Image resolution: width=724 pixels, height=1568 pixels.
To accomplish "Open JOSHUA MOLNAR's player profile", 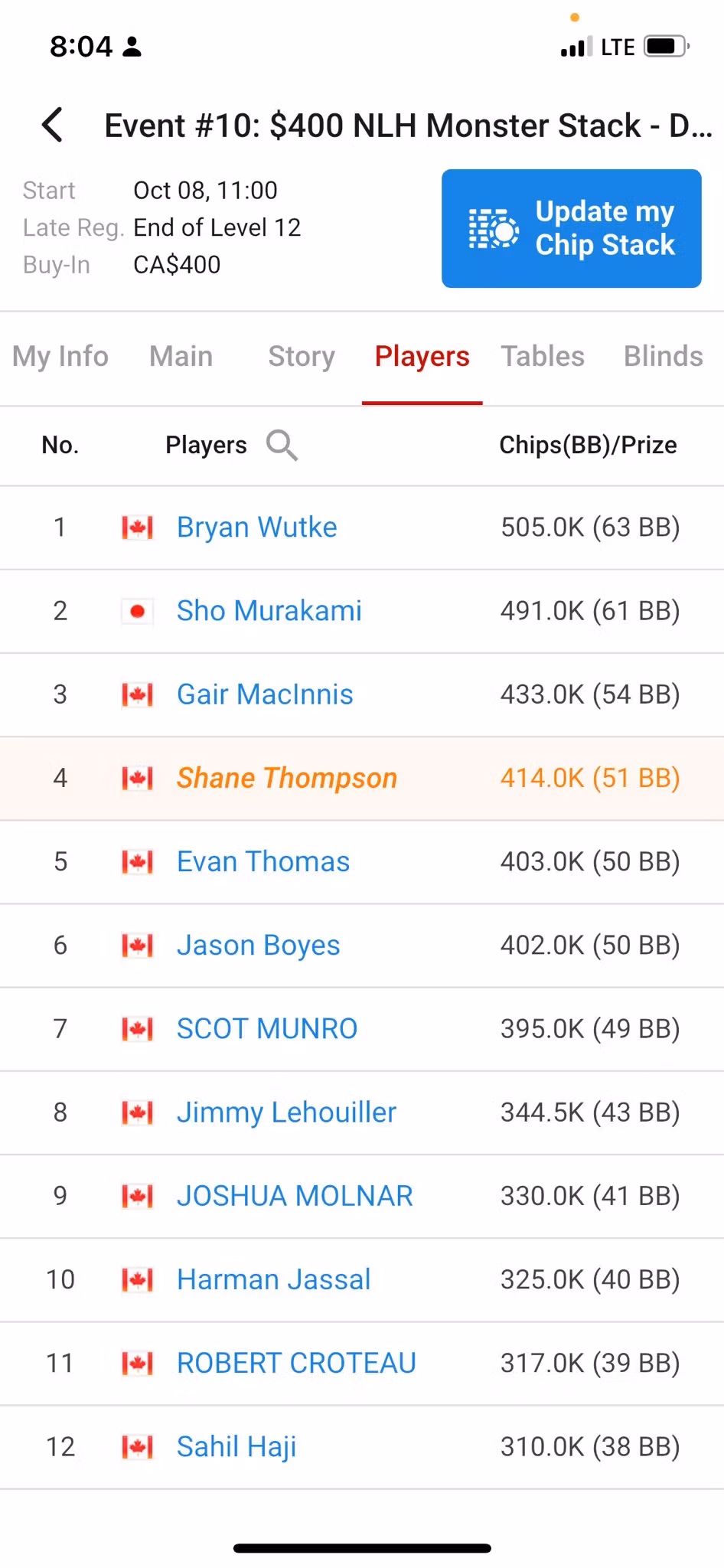I will (x=295, y=1196).
